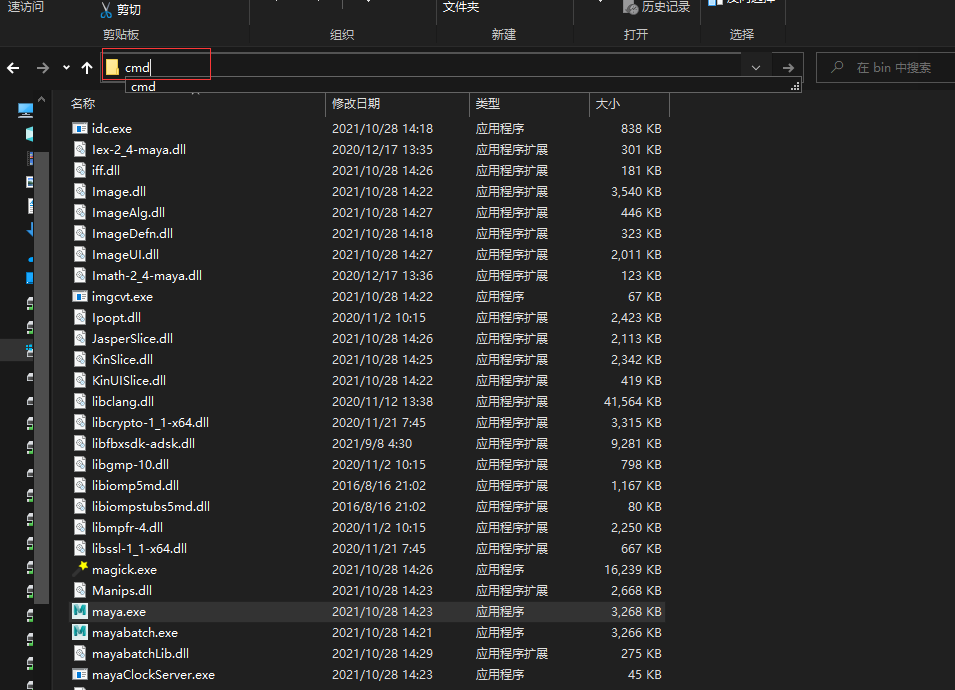Image resolution: width=955 pixels, height=690 pixels.
Task: Select the iff.dll file icon
Action: tap(79, 171)
